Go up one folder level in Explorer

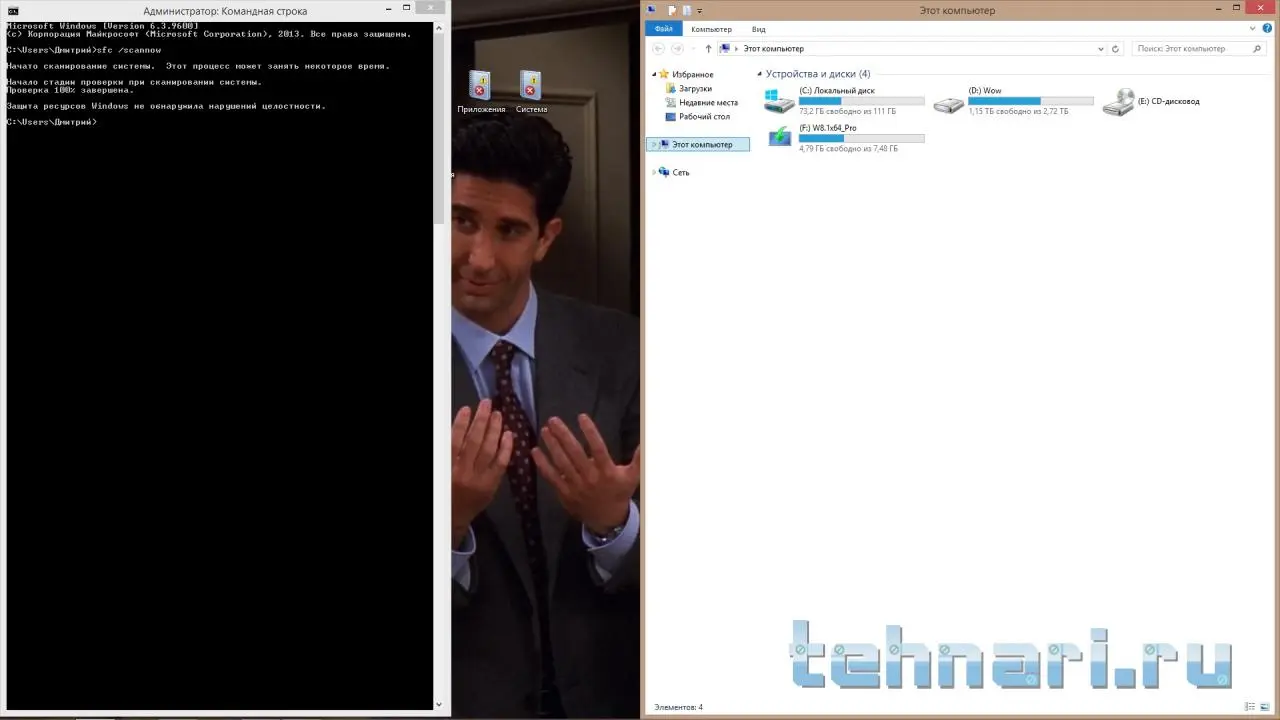click(x=708, y=48)
